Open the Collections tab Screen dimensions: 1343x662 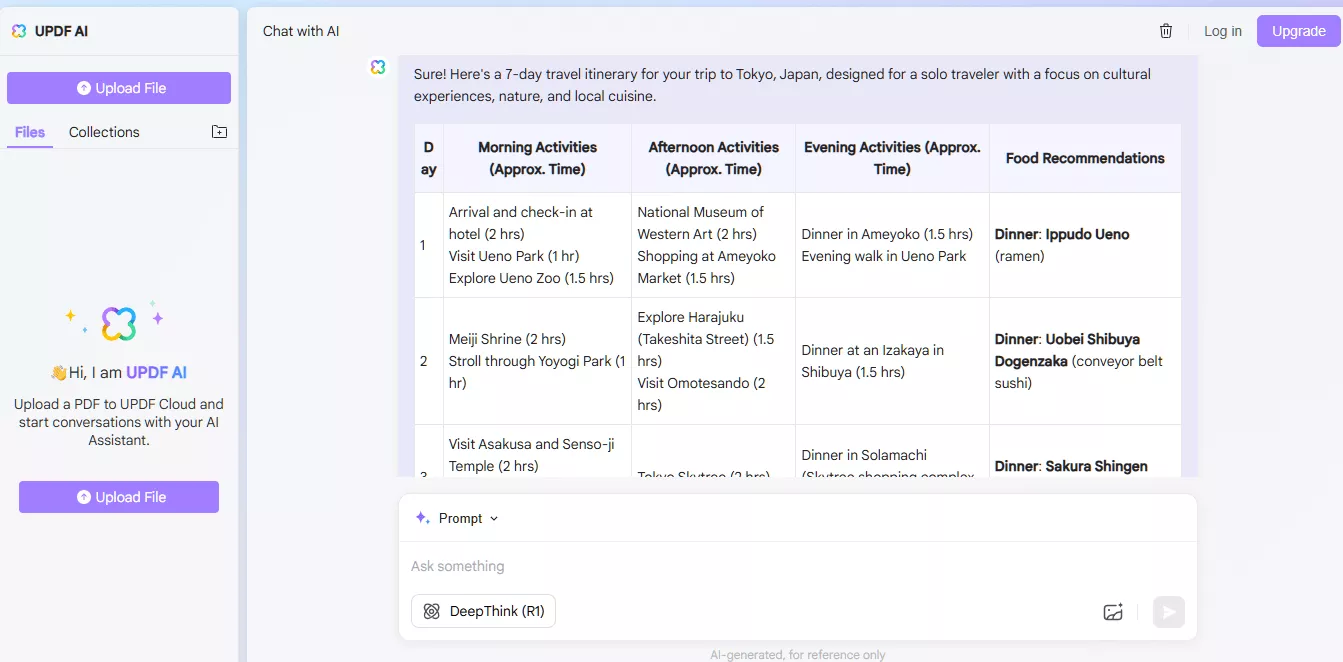[104, 132]
